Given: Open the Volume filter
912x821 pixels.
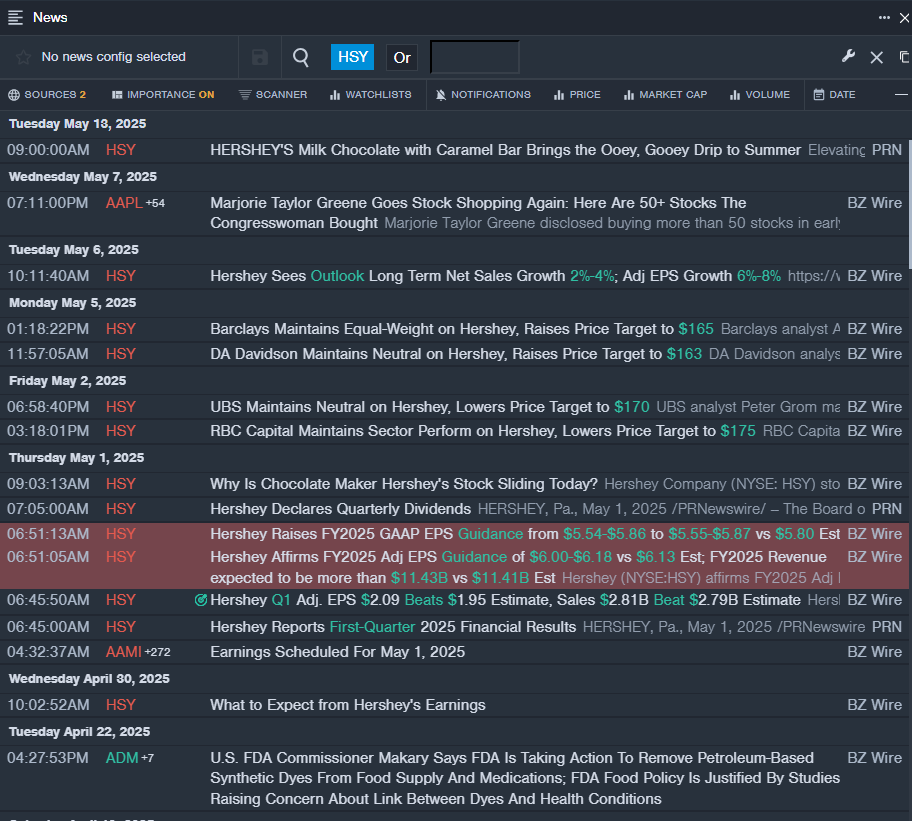Looking at the screenshot, I should (760, 95).
